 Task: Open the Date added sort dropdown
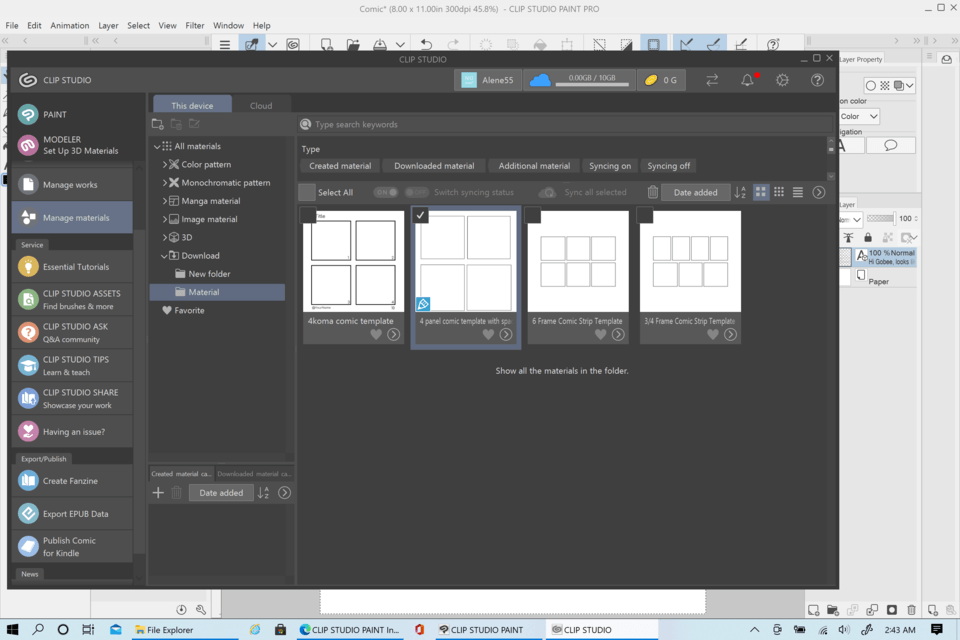pos(696,192)
